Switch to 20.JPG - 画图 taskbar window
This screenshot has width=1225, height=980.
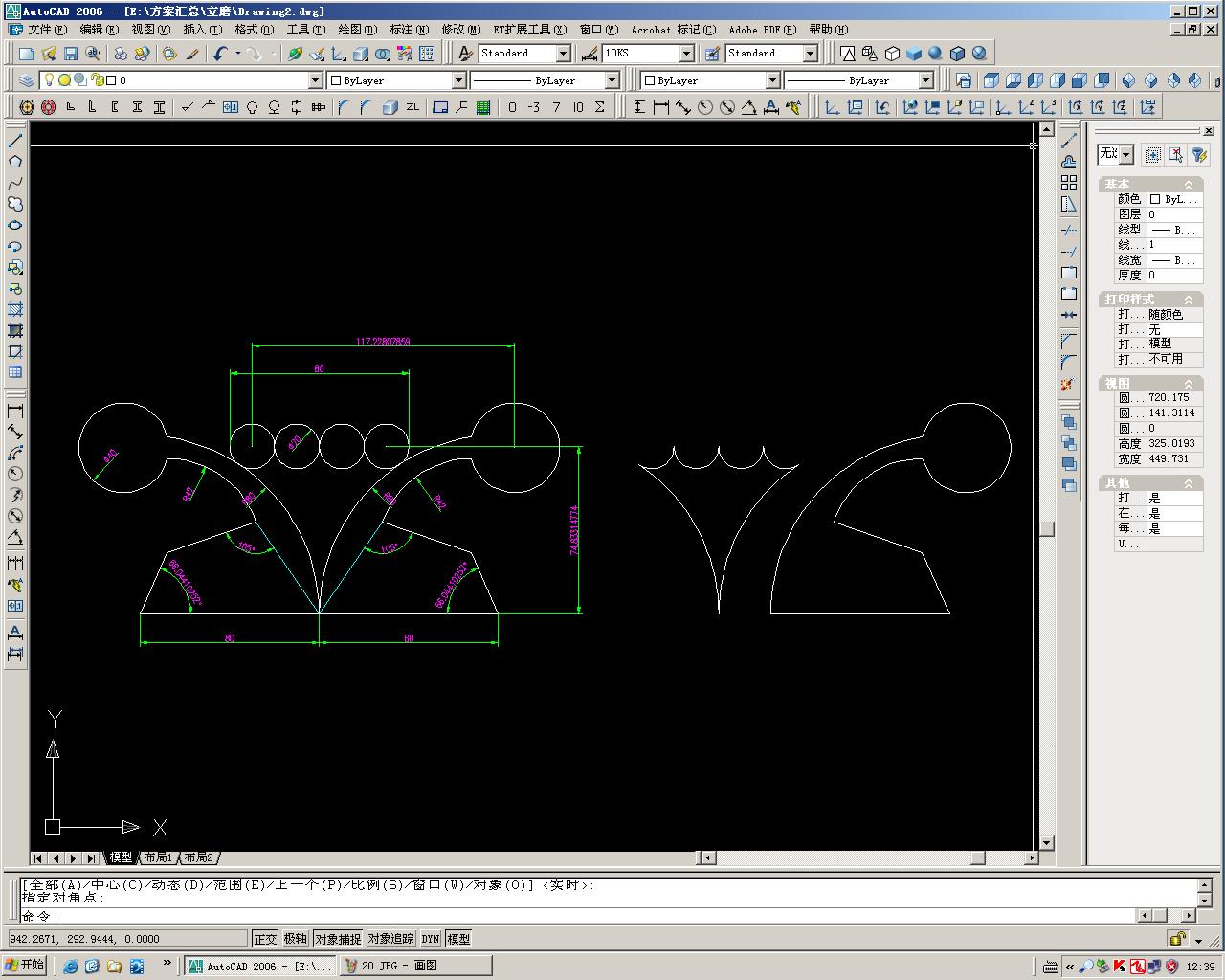[x=415, y=967]
